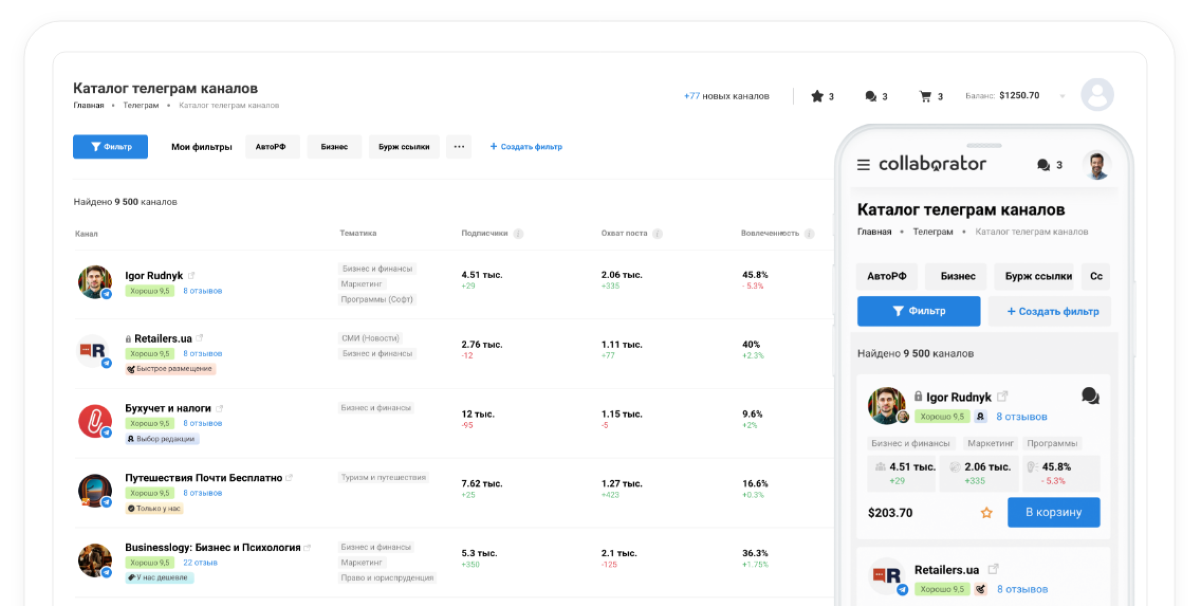Open Businesslogy: Бизнес и Психология channel title
The image size is (1200, 606).
tap(213, 548)
